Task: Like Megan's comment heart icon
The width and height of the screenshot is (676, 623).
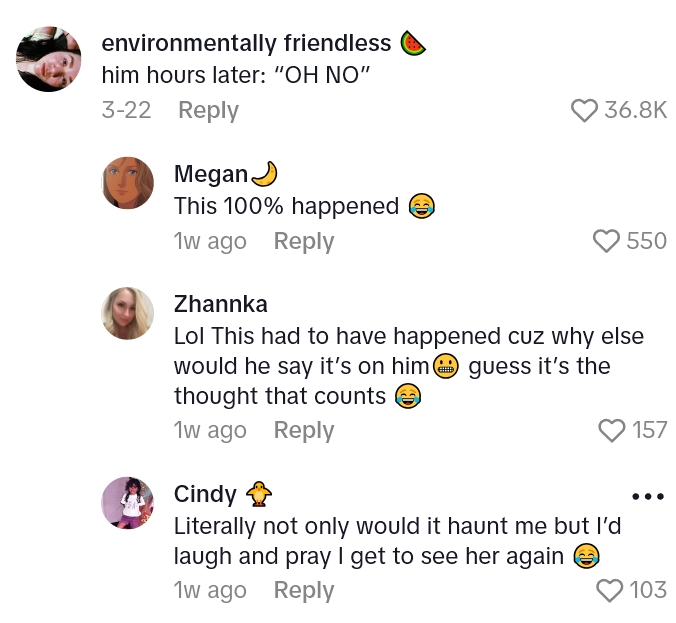Action: coord(607,241)
